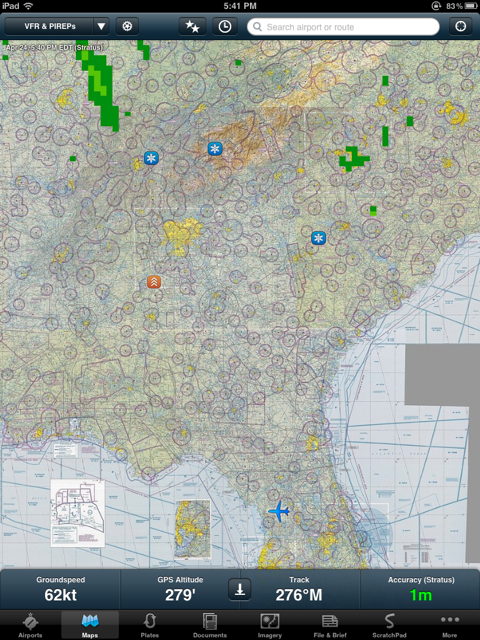Center map on current location

(x=460, y=27)
